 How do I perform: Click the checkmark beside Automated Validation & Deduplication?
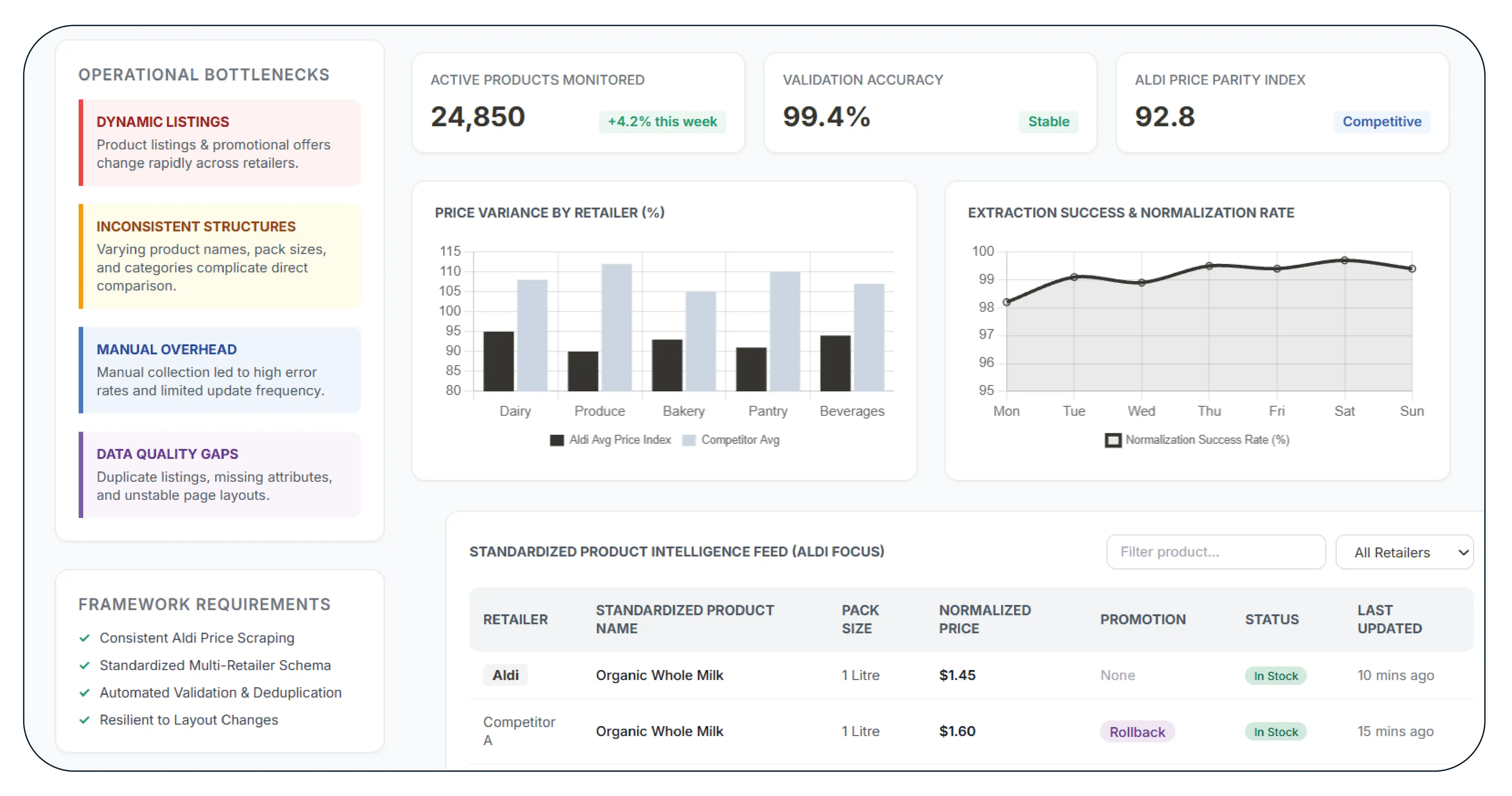click(x=84, y=693)
